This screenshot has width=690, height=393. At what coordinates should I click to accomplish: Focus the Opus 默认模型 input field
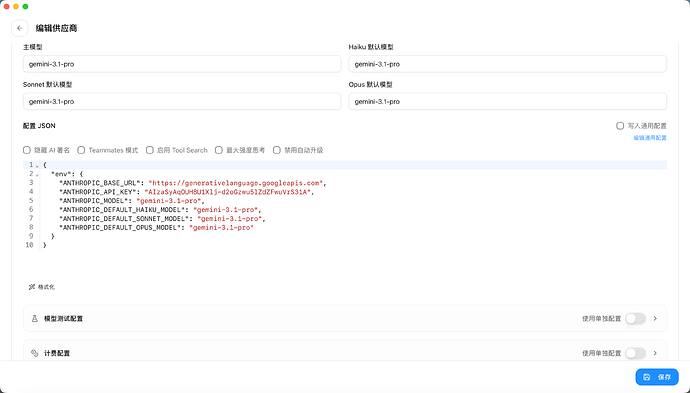[507, 102]
